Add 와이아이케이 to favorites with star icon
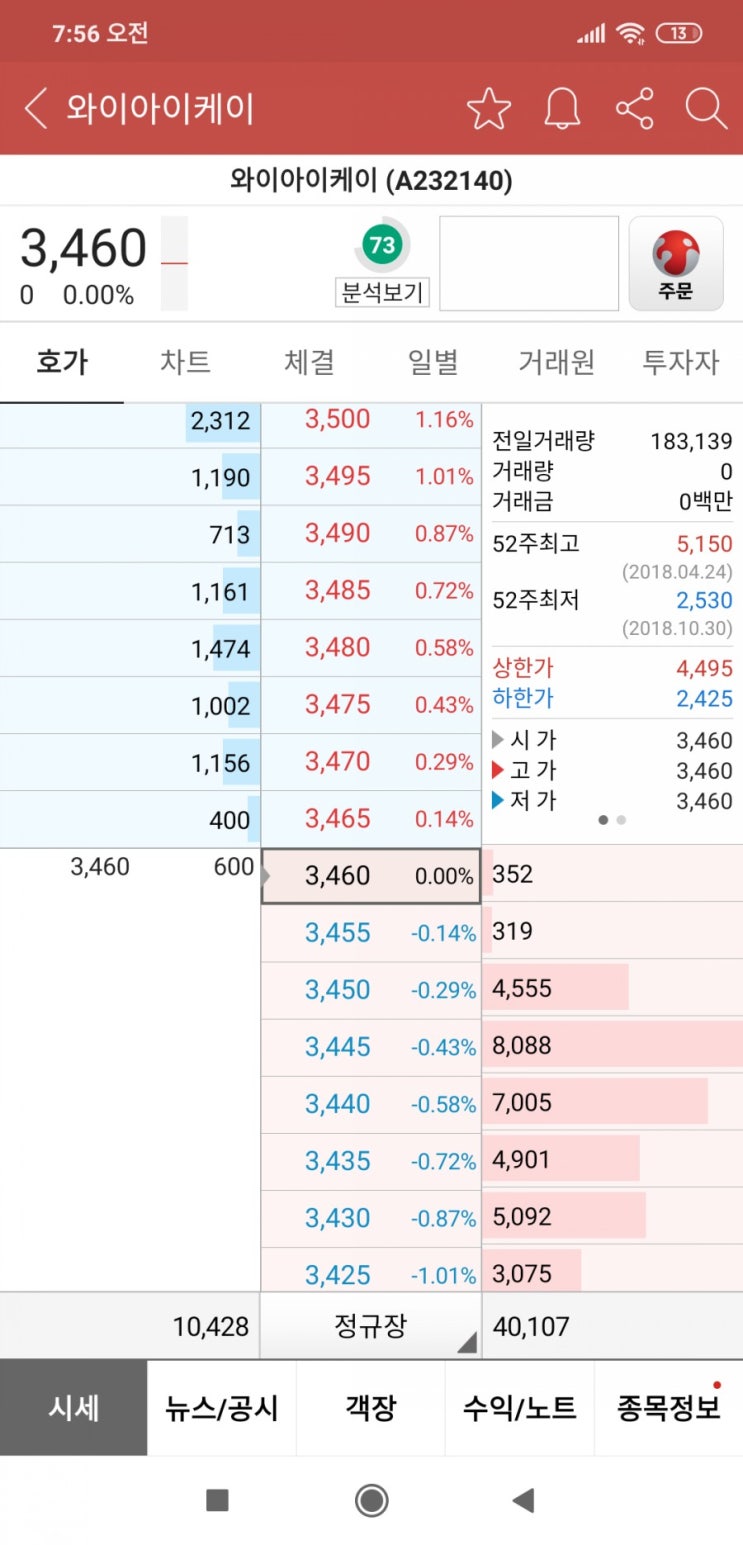 coord(489,107)
